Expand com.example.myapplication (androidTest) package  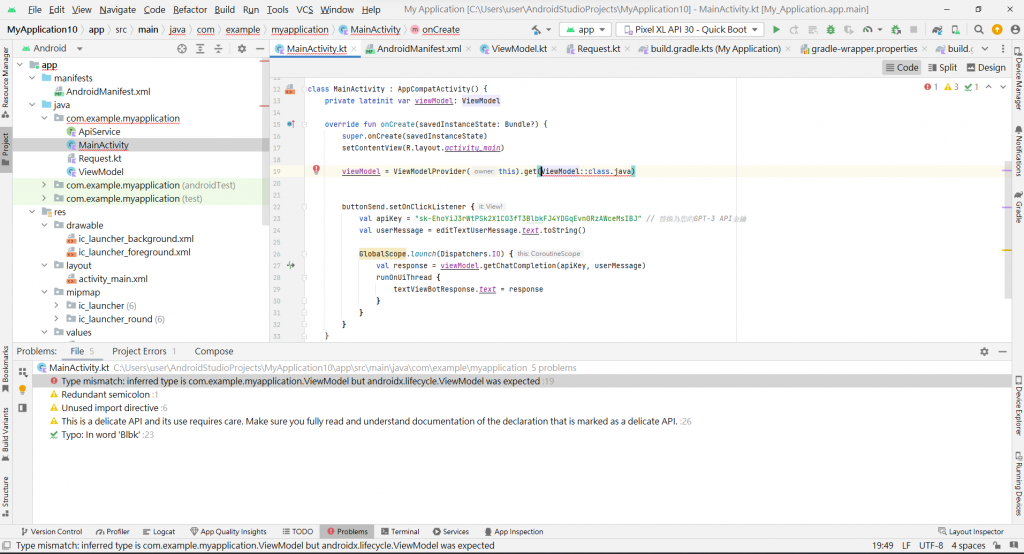tap(44, 185)
